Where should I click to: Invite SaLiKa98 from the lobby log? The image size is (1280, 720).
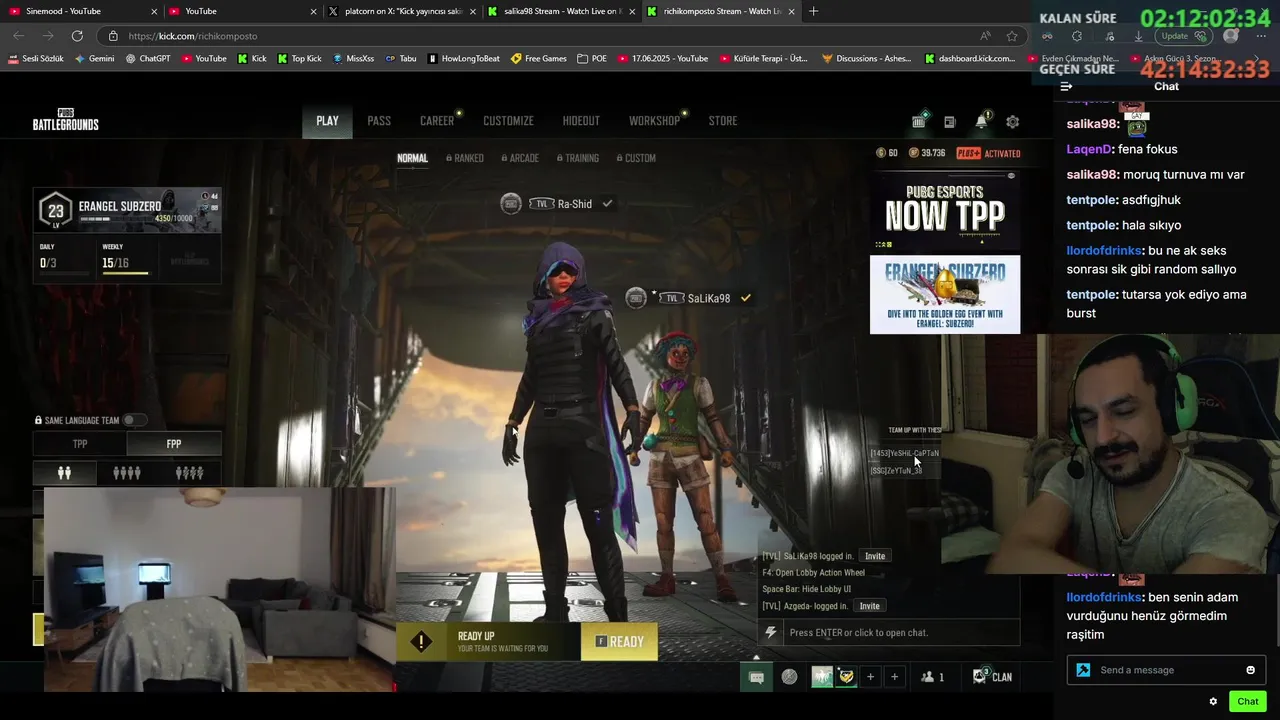click(x=875, y=556)
